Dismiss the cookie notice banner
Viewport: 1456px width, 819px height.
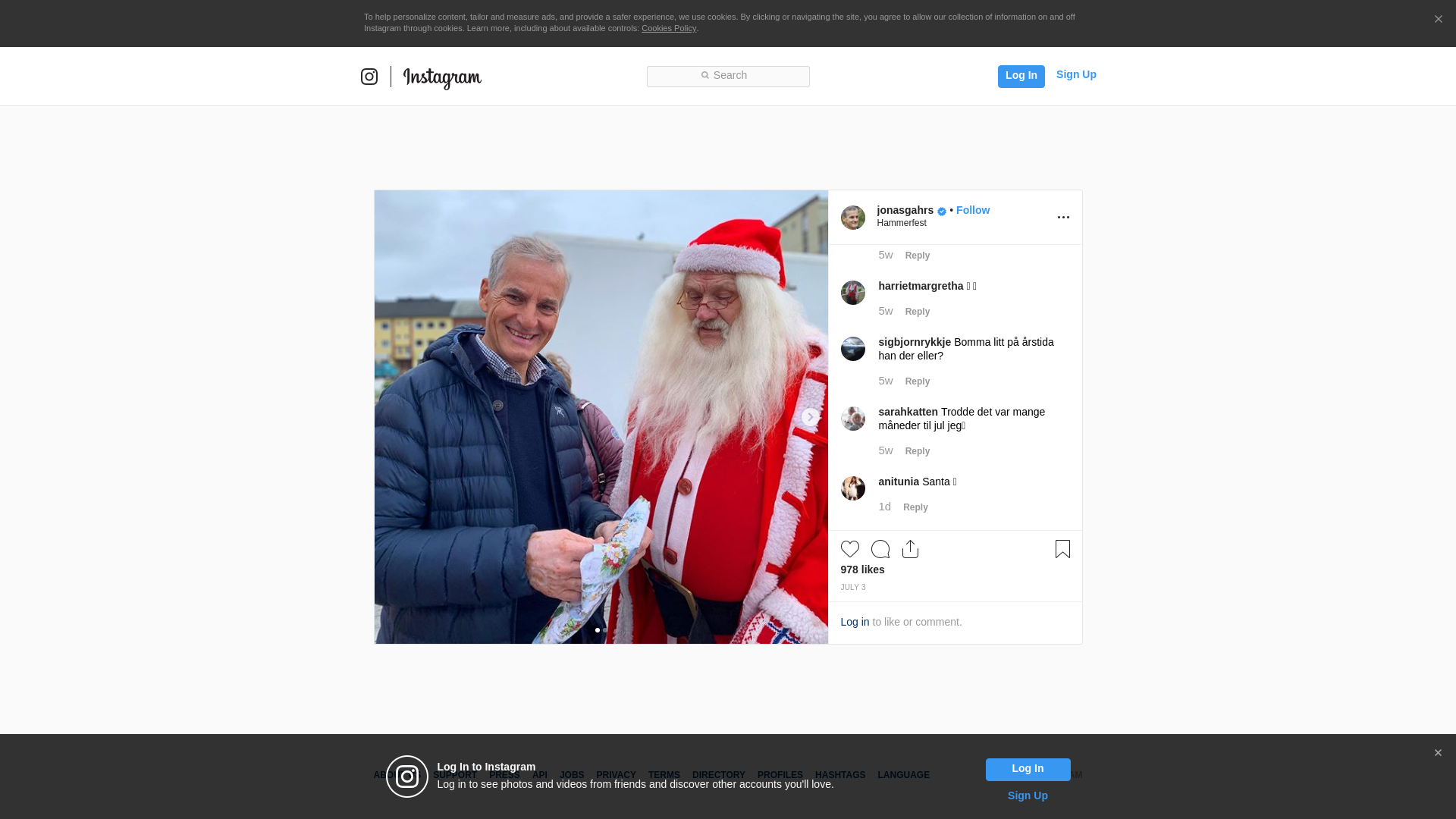[1438, 20]
